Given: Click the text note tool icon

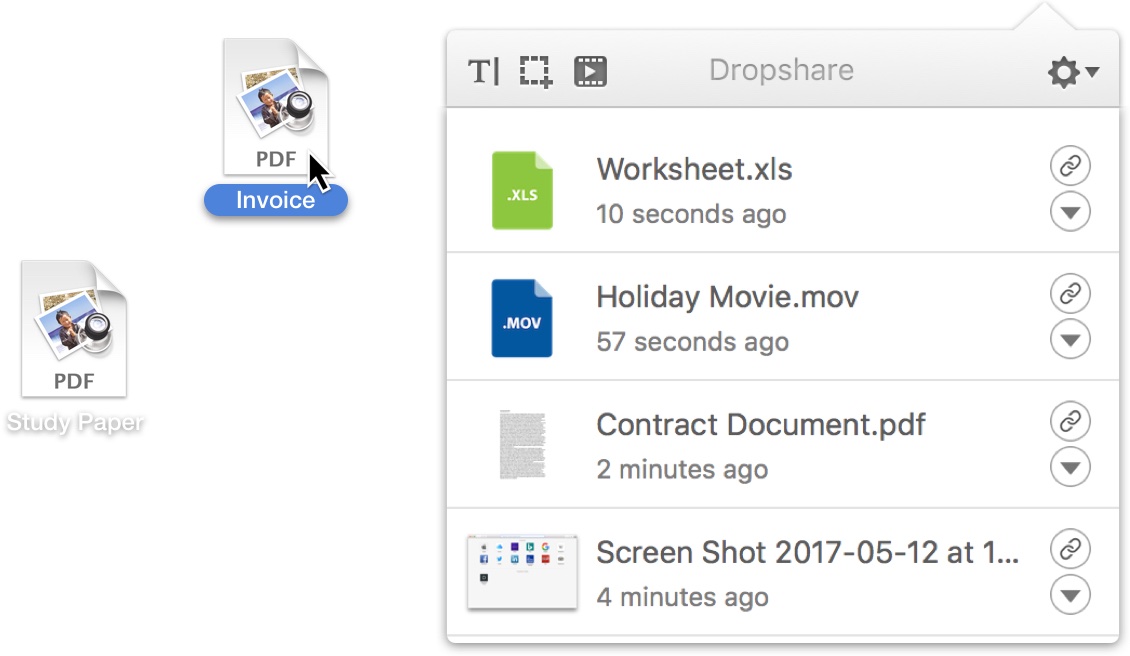Looking at the screenshot, I should point(484,72).
